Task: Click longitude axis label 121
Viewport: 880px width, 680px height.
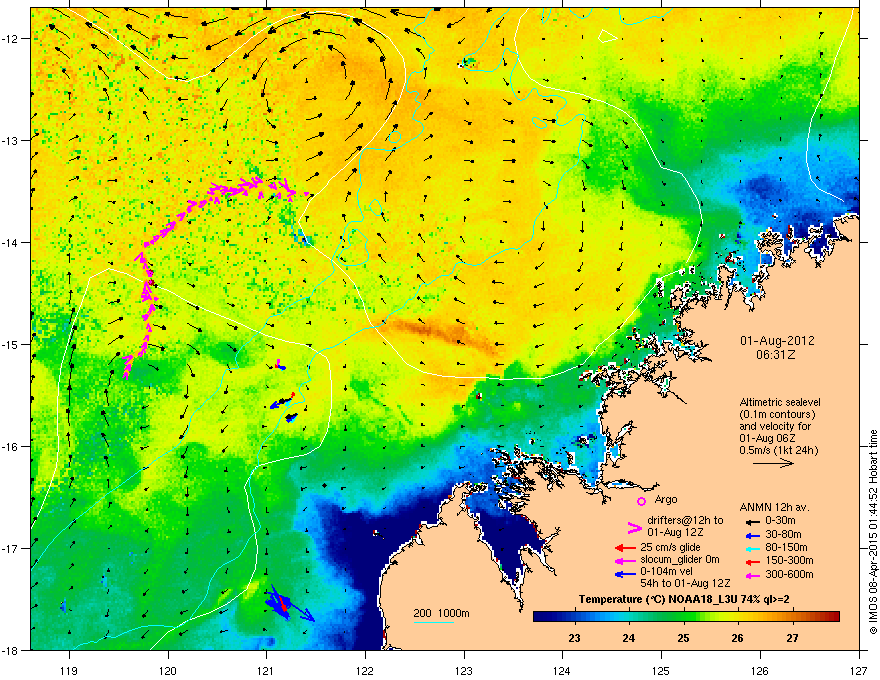Action: [267, 670]
